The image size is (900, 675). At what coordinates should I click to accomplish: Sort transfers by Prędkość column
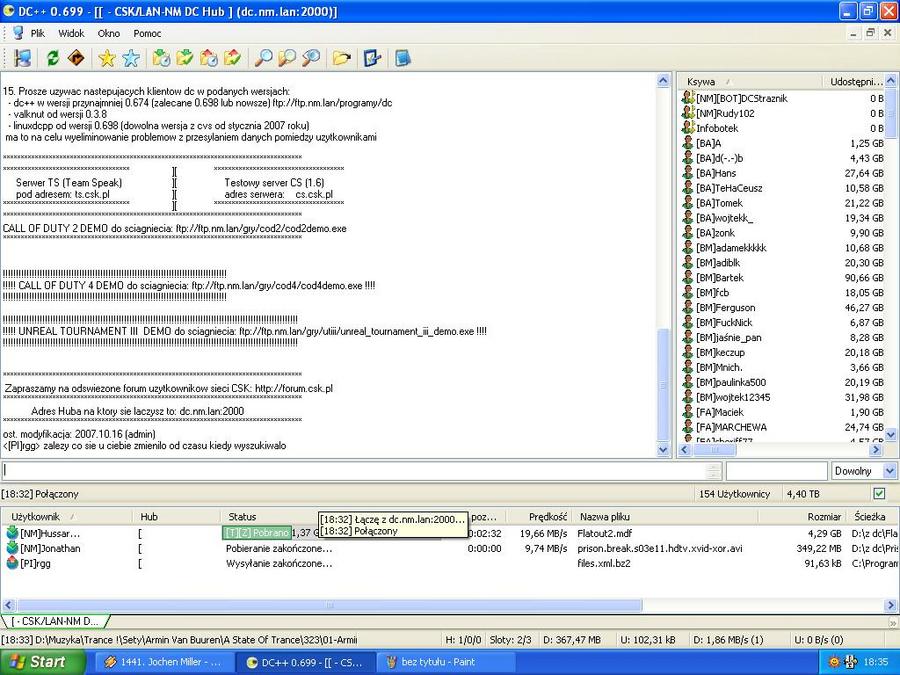pos(540,517)
